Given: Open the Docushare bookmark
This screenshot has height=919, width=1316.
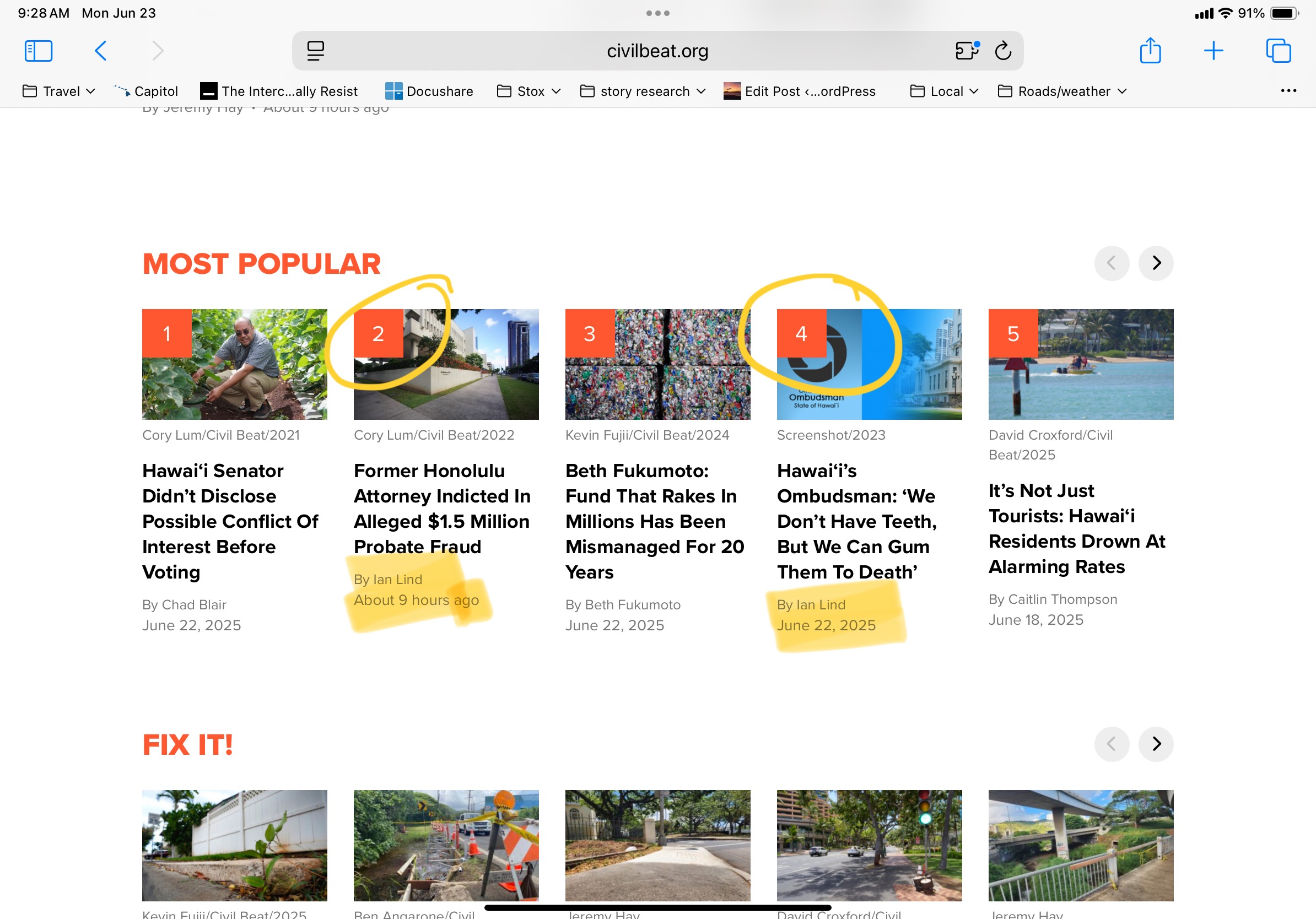Looking at the screenshot, I should click(x=429, y=91).
